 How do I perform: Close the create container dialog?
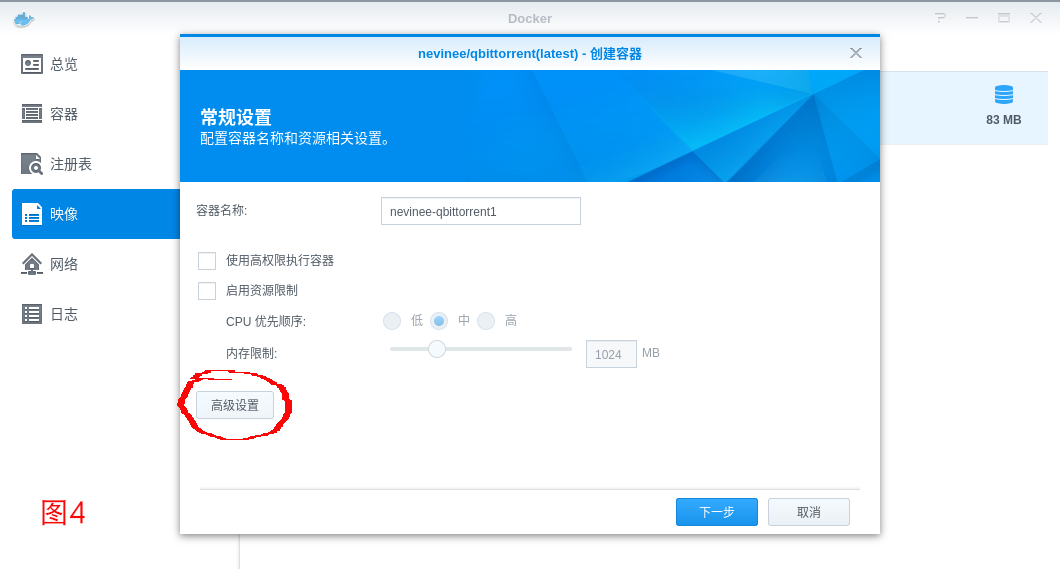pos(856,53)
